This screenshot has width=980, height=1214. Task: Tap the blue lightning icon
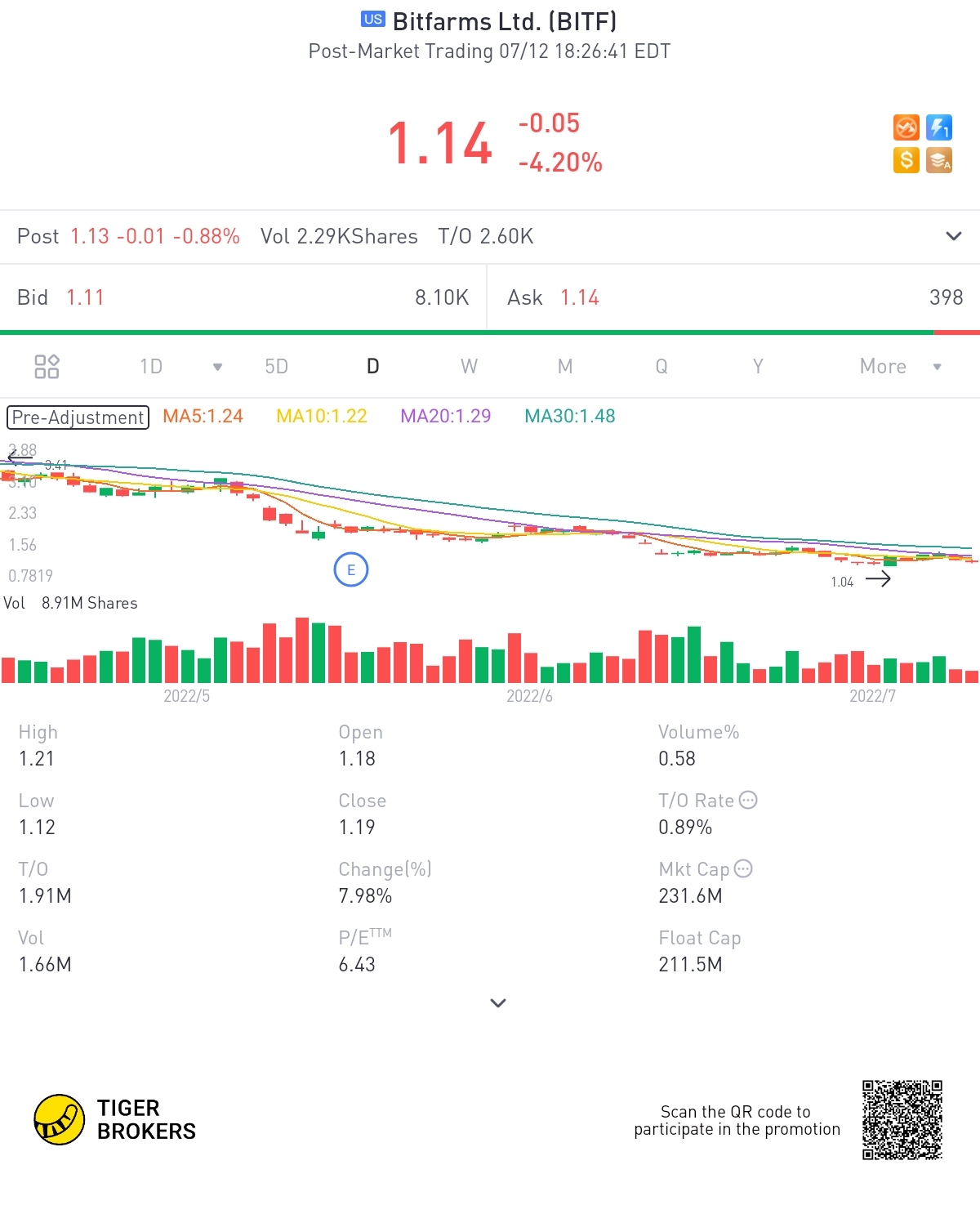(x=939, y=127)
